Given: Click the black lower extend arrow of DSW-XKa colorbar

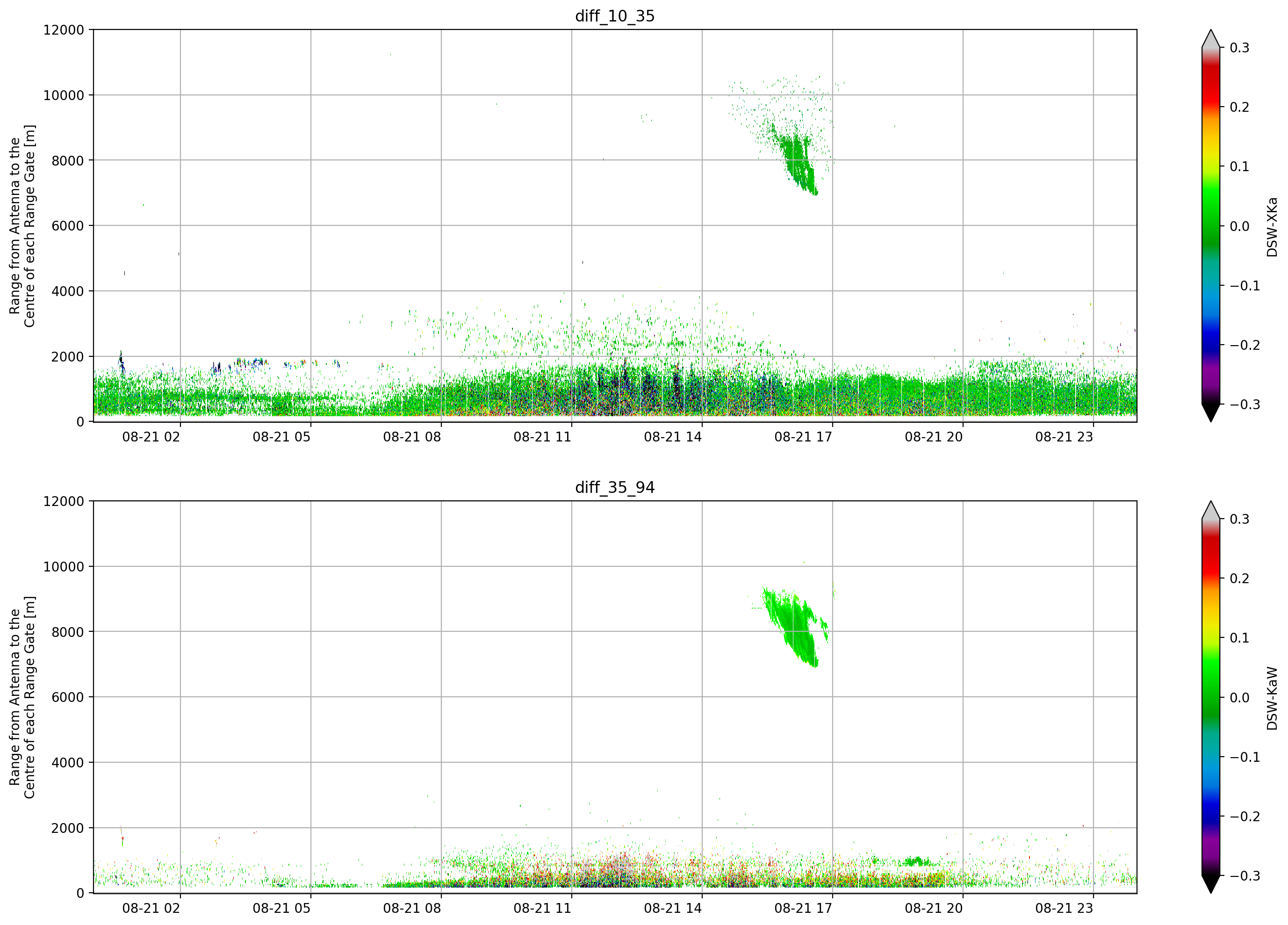Looking at the screenshot, I should click(1211, 412).
